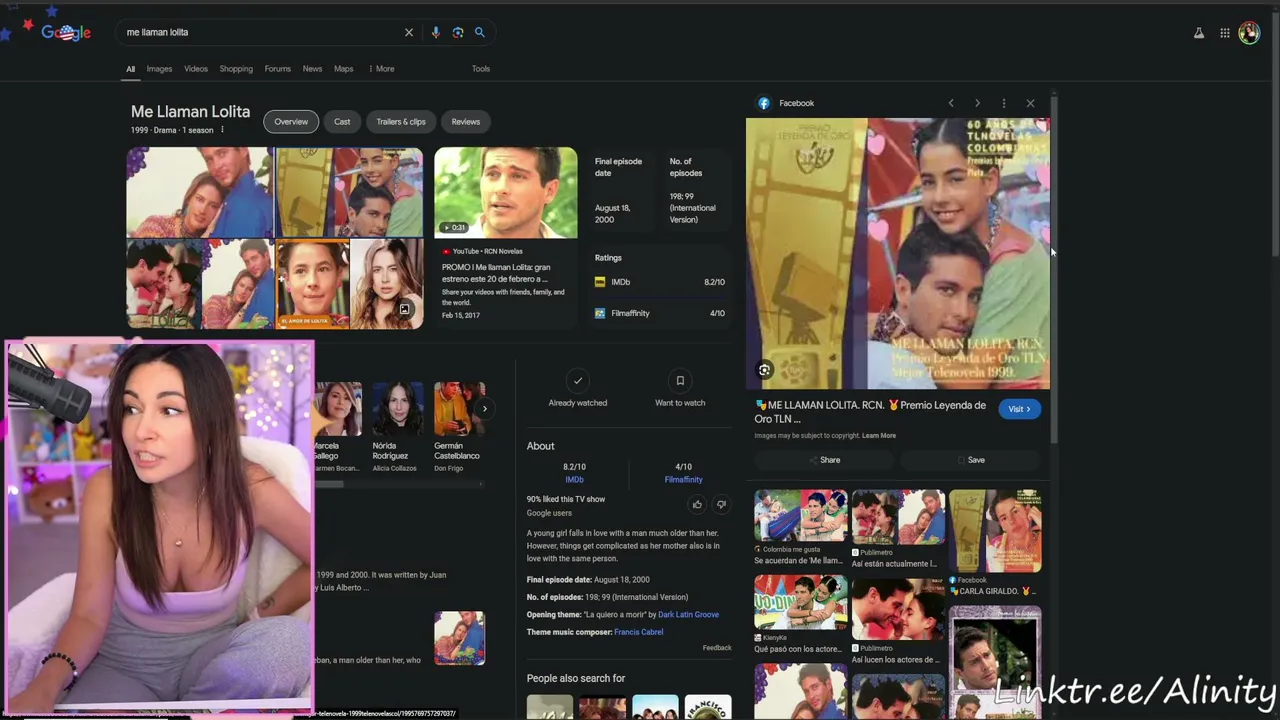Open the Francia Cabrel composer link
This screenshot has height=720, width=1280.
(639, 632)
